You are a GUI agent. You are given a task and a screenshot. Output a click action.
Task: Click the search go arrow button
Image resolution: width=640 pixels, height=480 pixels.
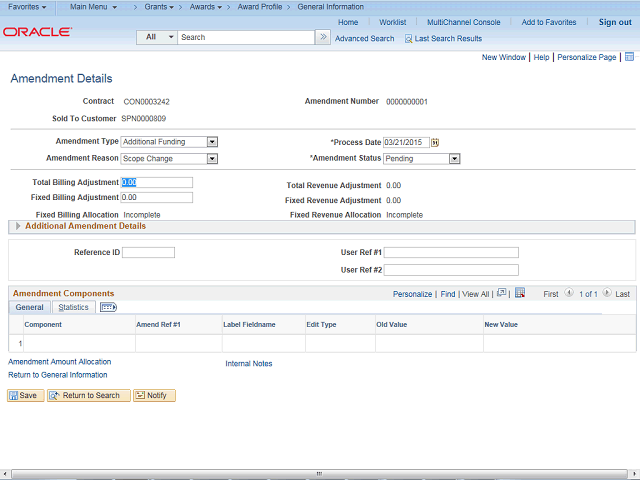point(322,37)
